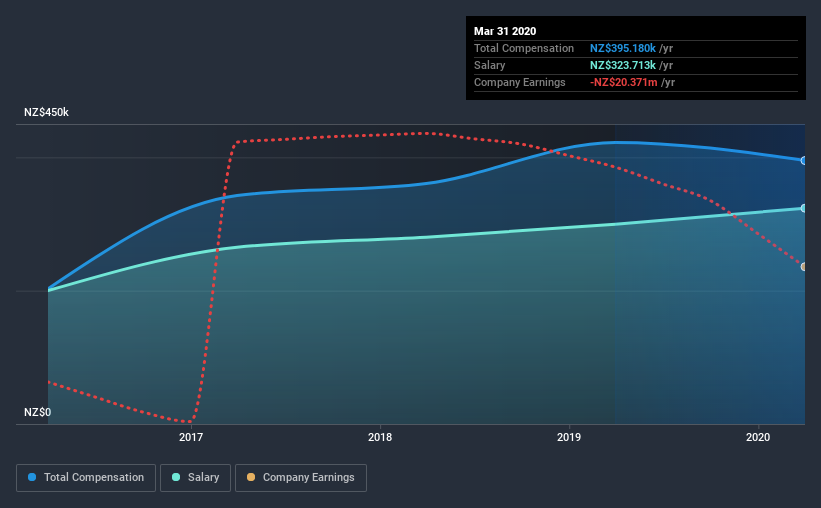The width and height of the screenshot is (821, 508).
Task: Click the Company Earnings tooltip row label
Action: click(519, 82)
